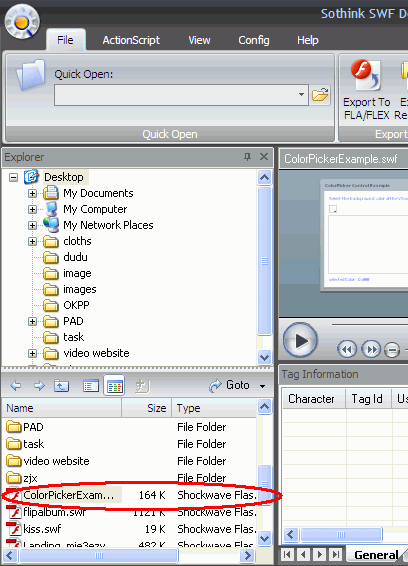
Task: Expand the cloths folder node
Action: (32, 241)
